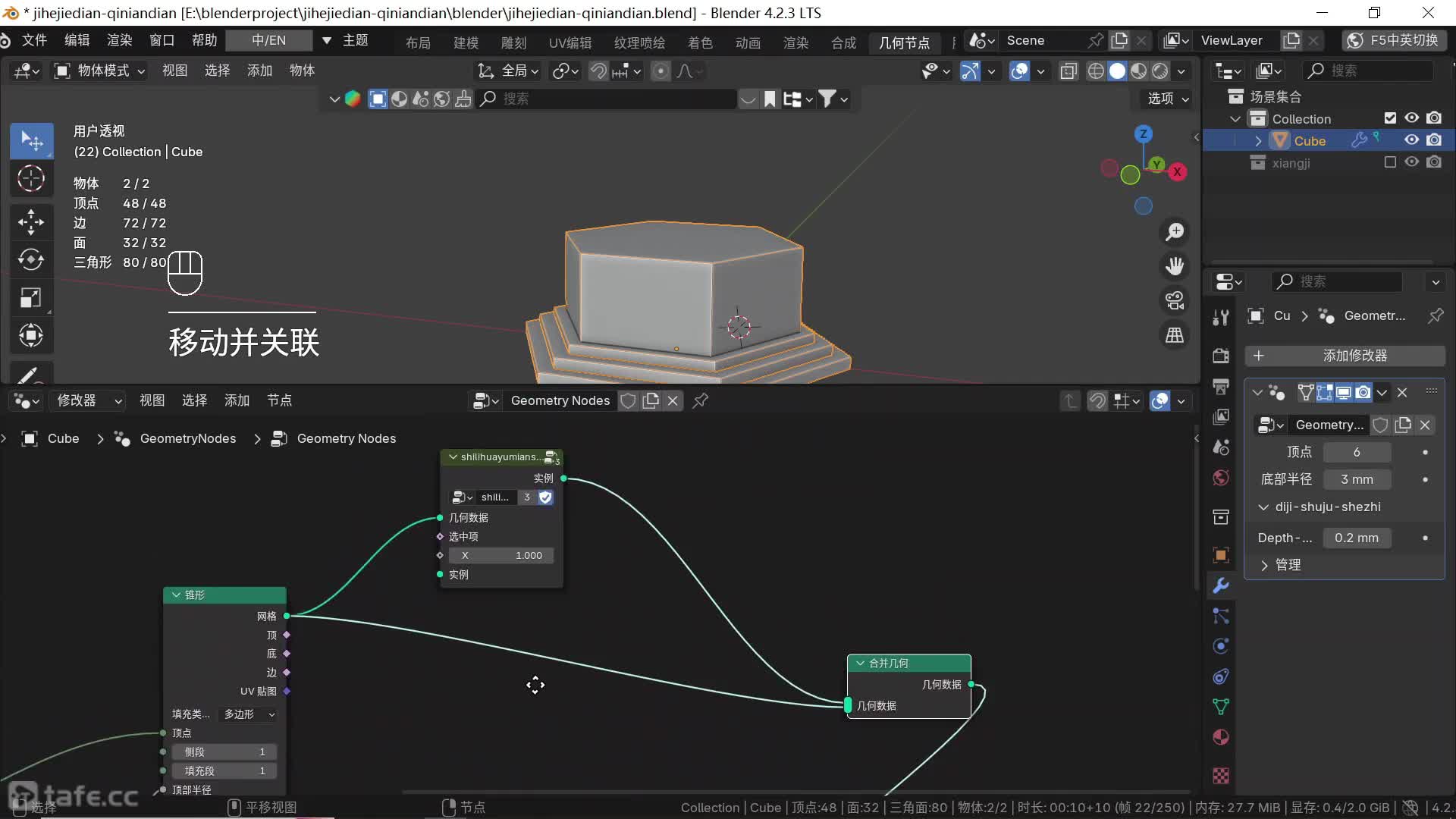Click the camera view icon in viewport
This screenshot has height=819, width=1456.
(x=1175, y=301)
